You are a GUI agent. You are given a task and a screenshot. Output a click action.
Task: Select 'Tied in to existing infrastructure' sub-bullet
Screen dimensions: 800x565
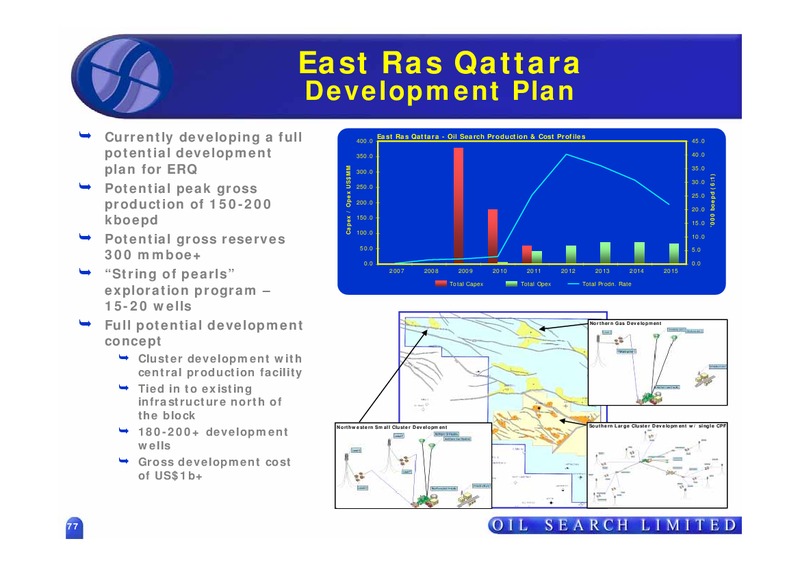210,402
